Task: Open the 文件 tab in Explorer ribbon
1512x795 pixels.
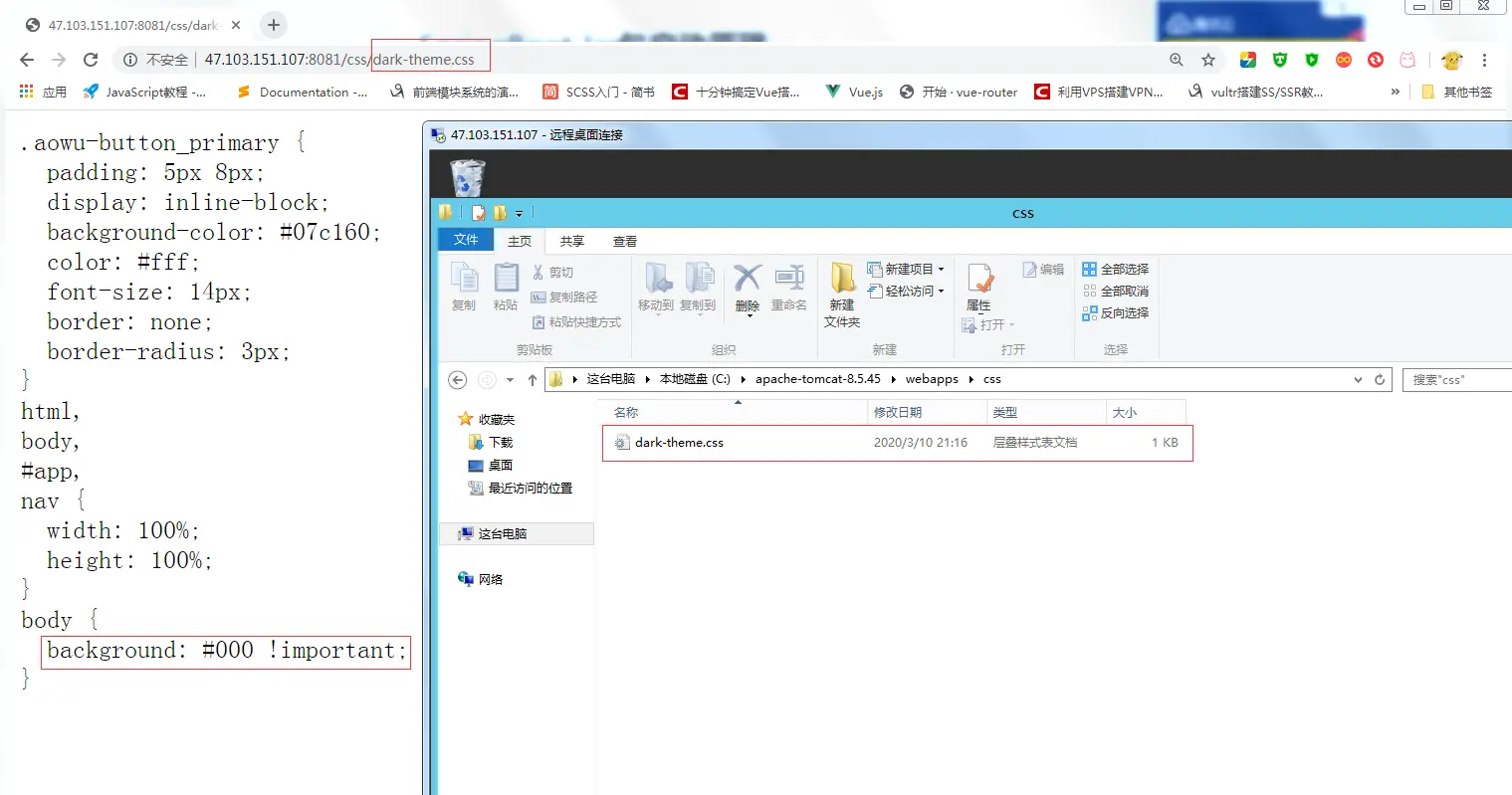Action: [x=466, y=240]
